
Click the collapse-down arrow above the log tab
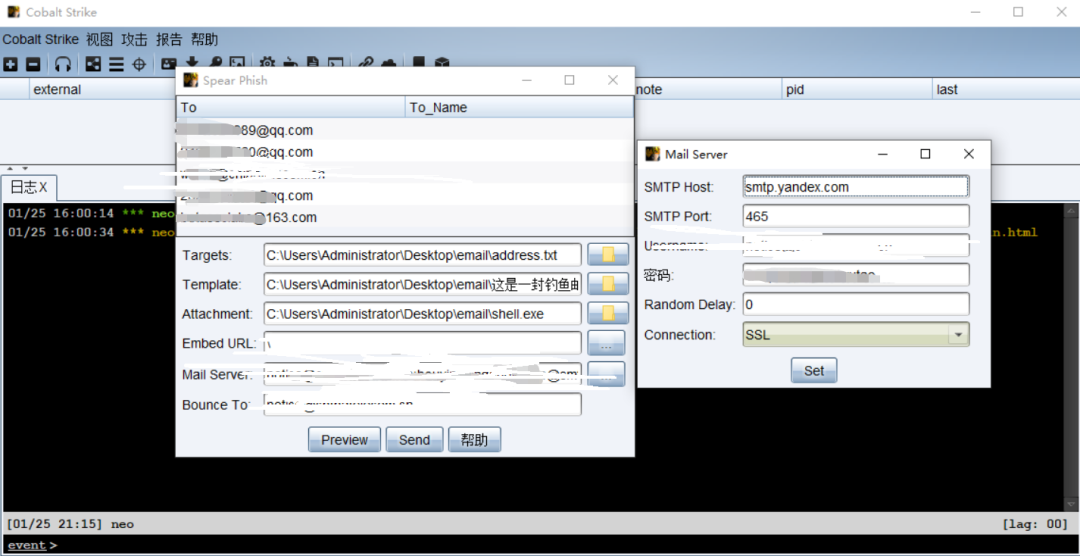click(x=25, y=169)
